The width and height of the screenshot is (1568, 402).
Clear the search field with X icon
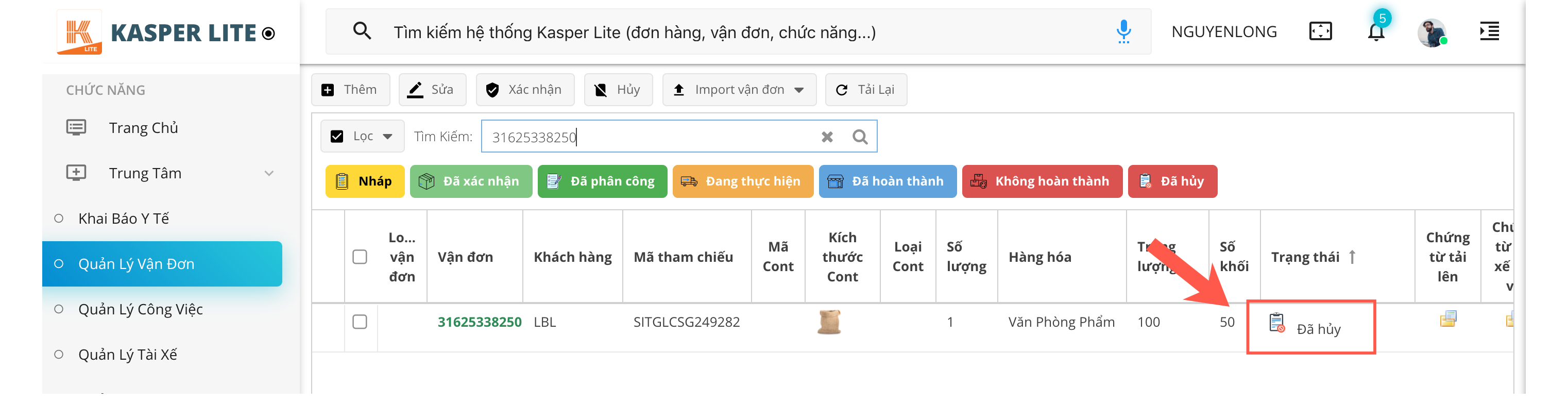[827, 137]
